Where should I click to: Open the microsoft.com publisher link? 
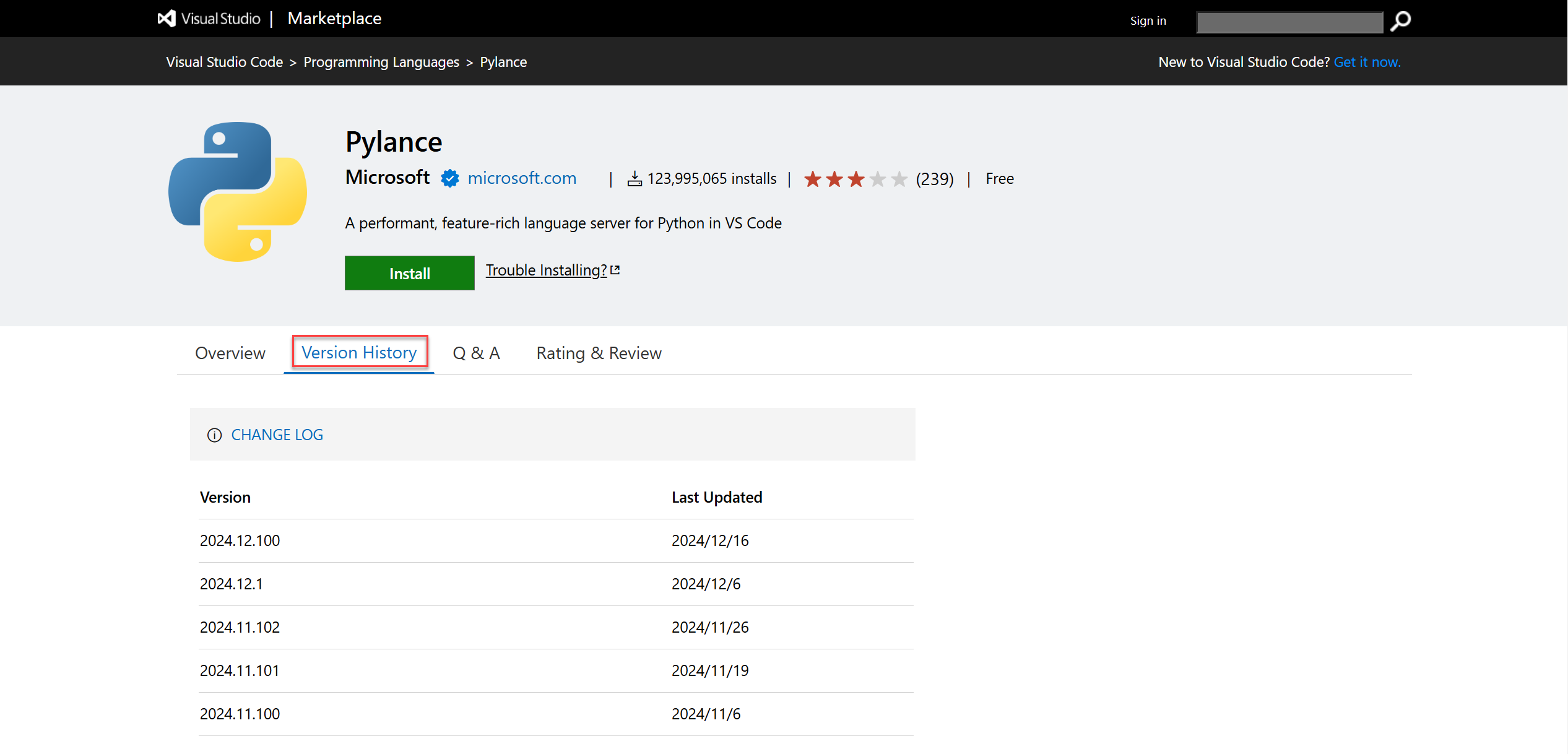tap(522, 178)
